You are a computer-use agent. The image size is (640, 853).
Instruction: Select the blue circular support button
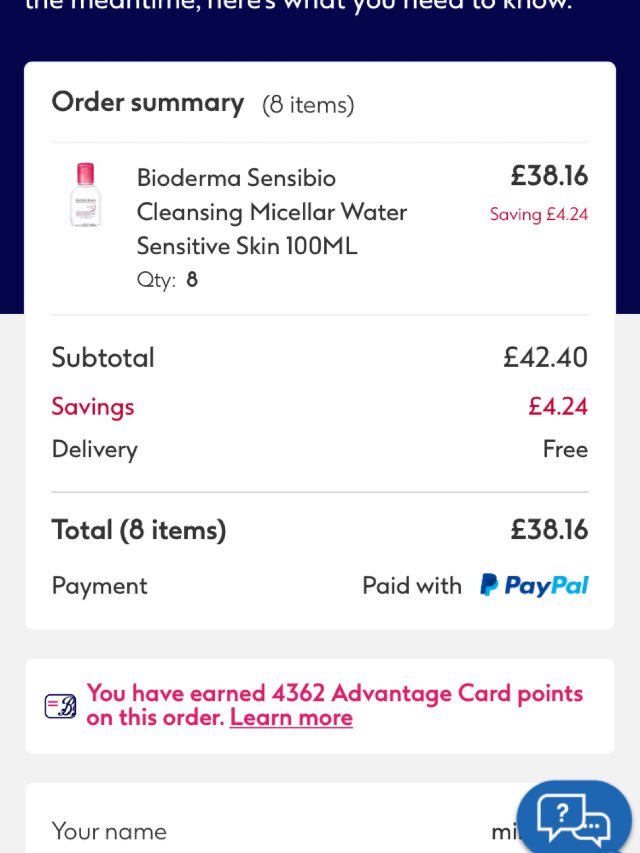573,820
